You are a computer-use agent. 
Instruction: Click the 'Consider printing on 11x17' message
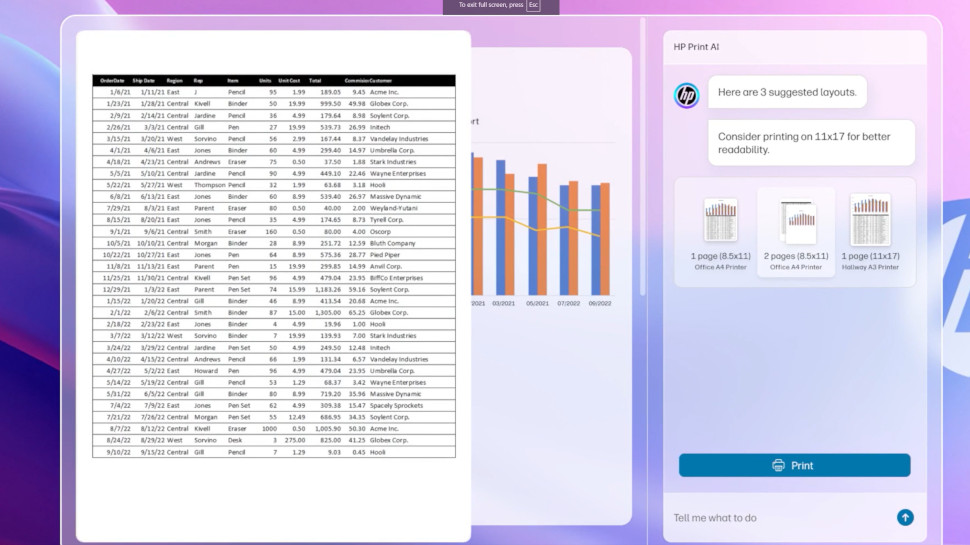[811, 143]
